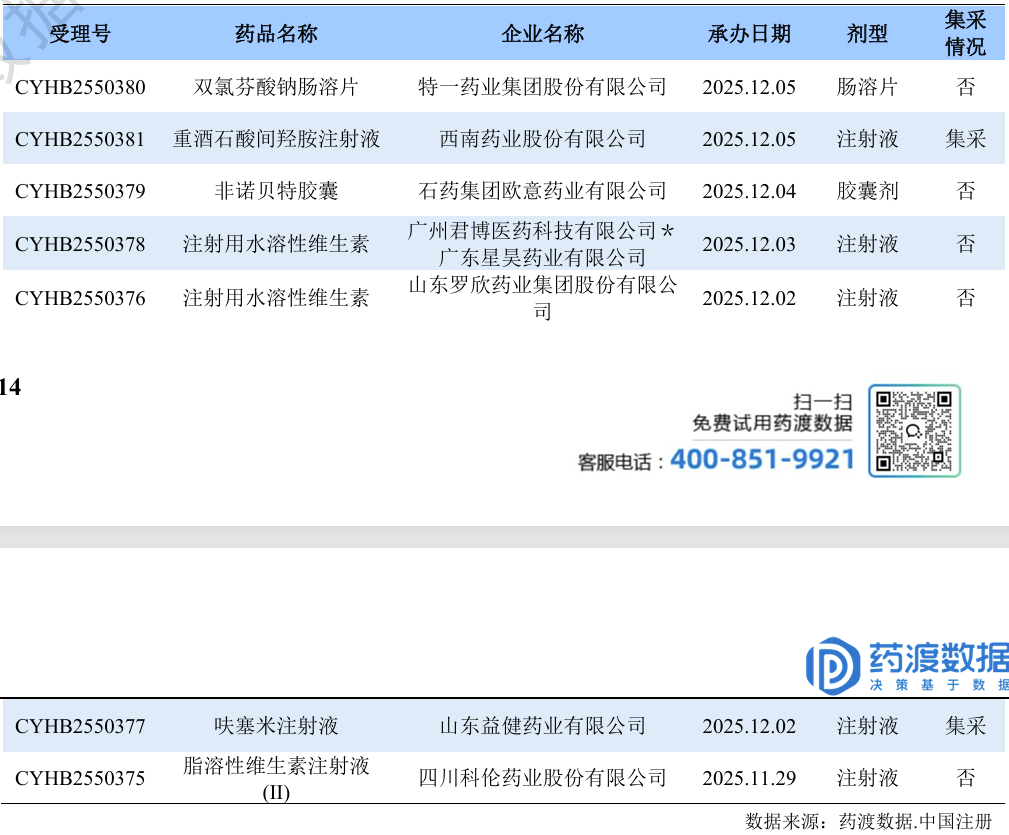1009x835 pixels.
Task: Click 集采 status in CYHB2550381 row
Action: (x=965, y=139)
